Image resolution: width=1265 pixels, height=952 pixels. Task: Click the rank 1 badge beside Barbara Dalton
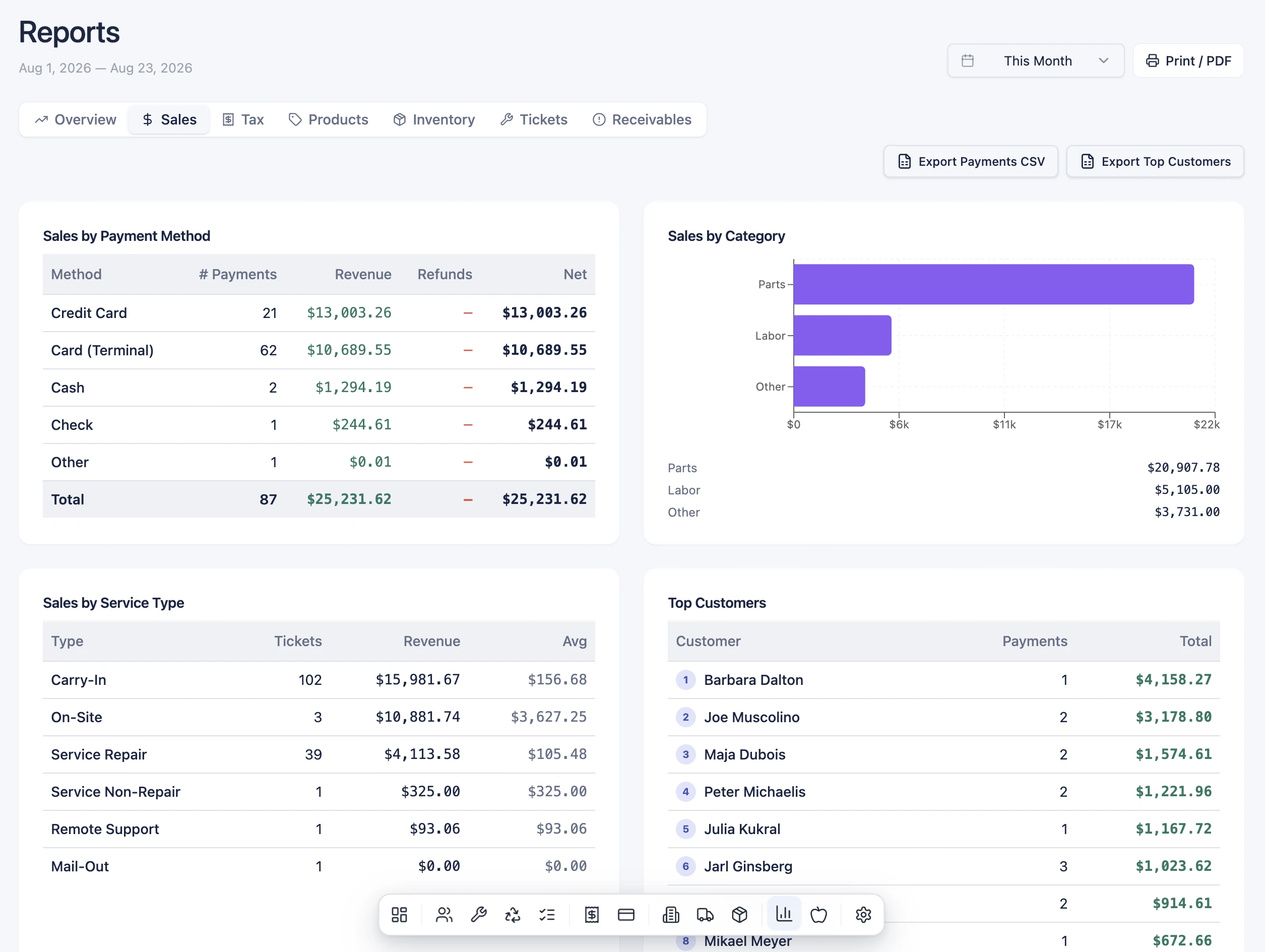tap(686, 680)
